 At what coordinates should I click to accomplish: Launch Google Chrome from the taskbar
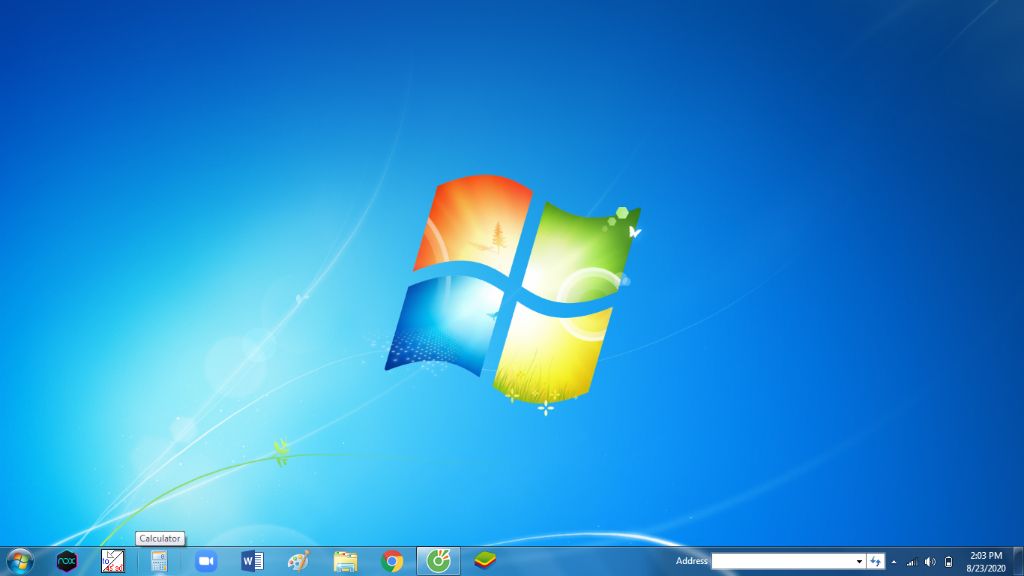pyautogui.click(x=392, y=561)
